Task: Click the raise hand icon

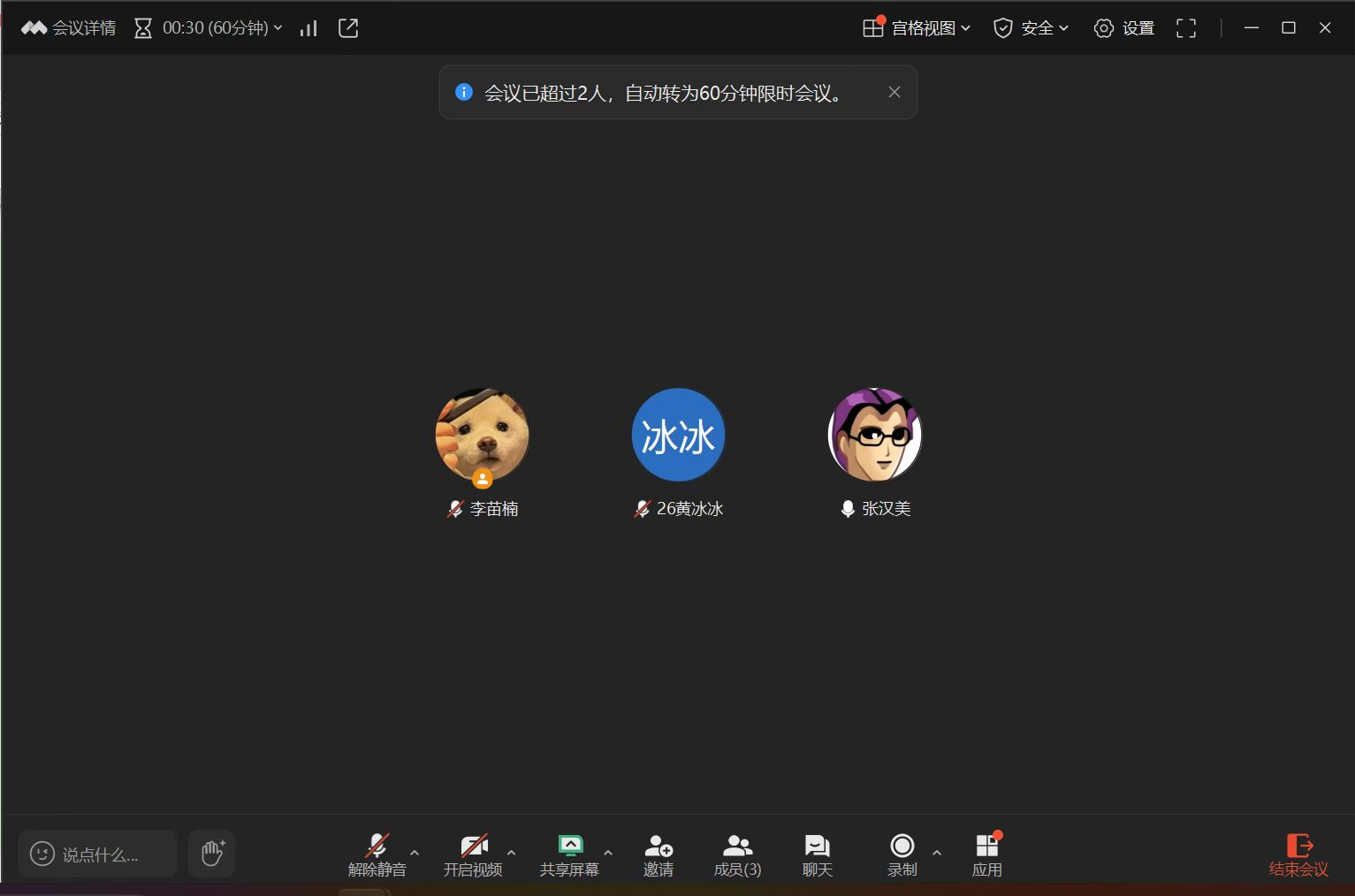Action: (x=211, y=854)
